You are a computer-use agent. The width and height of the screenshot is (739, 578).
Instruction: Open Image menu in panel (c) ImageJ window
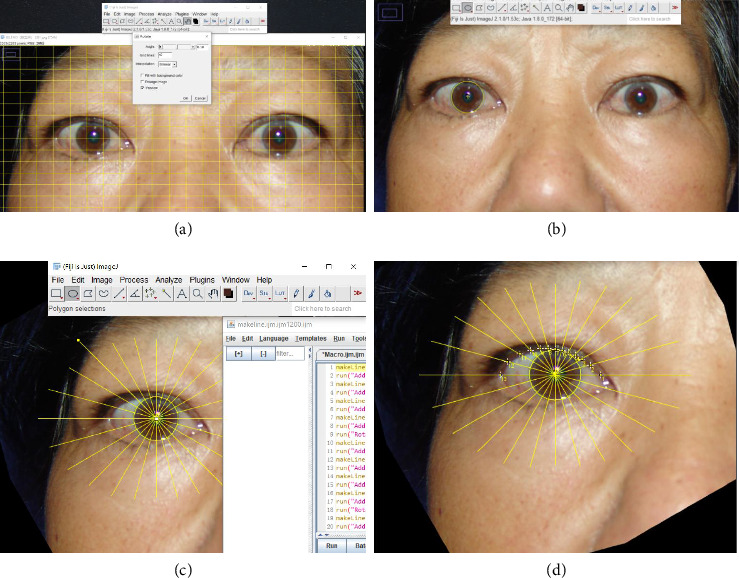coord(102,280)
